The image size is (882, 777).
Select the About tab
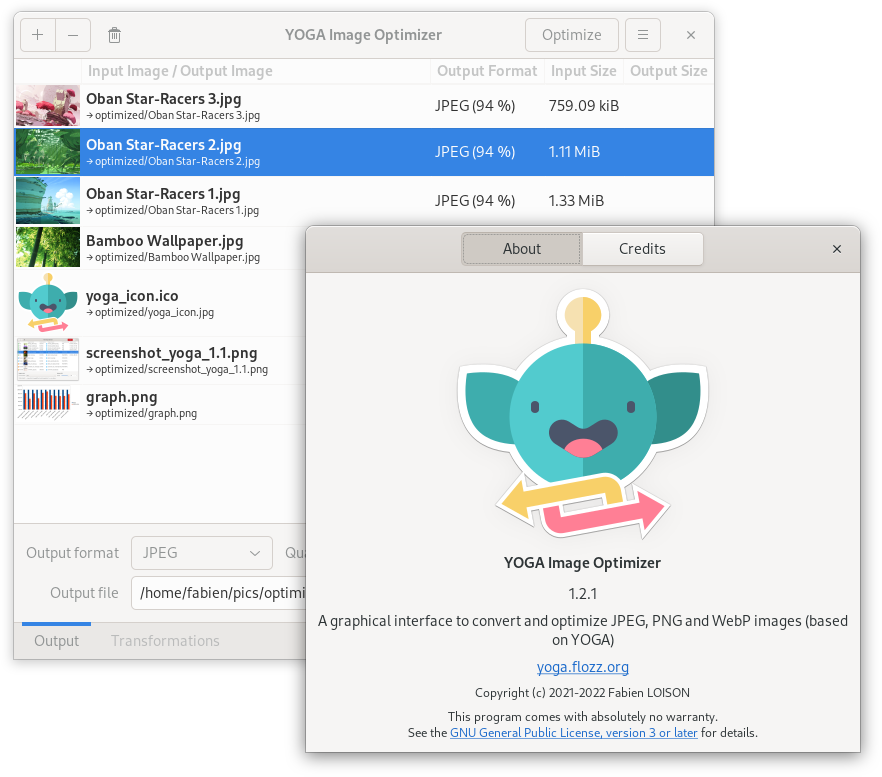click(522, 249)
